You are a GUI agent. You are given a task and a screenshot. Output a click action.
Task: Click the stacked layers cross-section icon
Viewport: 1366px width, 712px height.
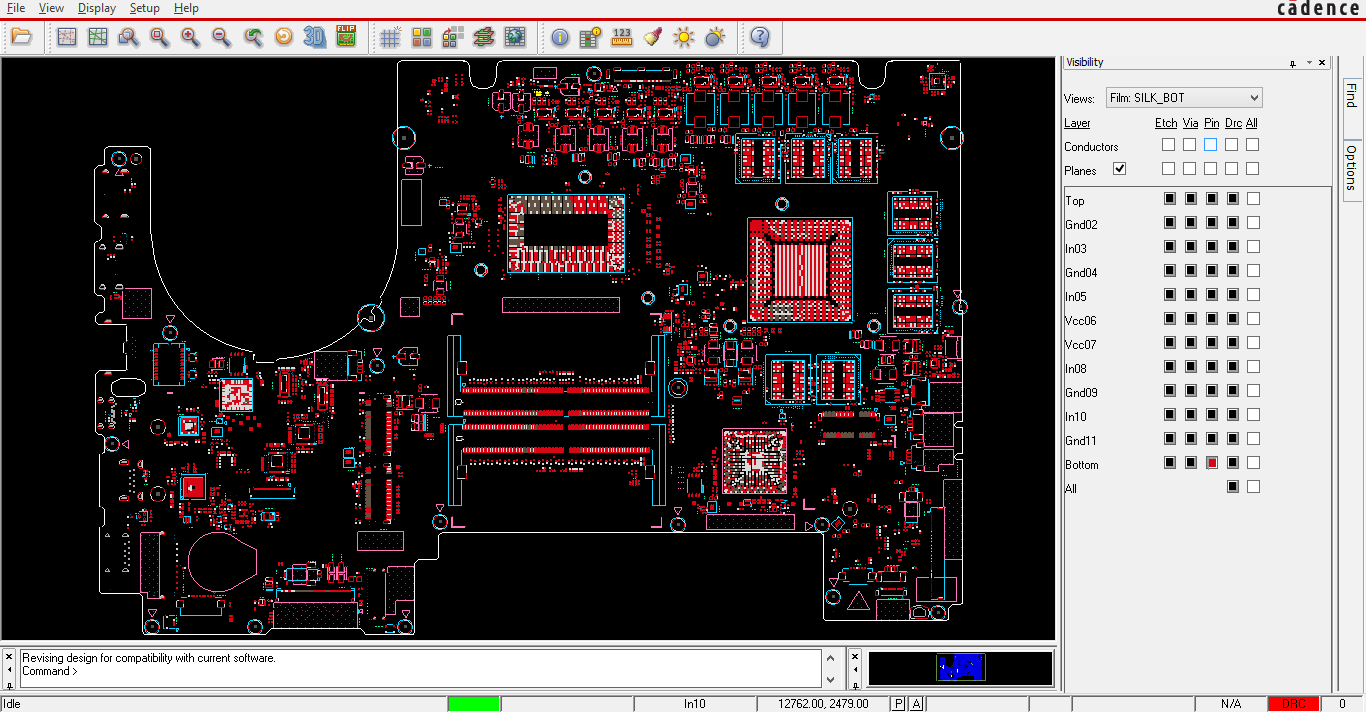(484, 38)
